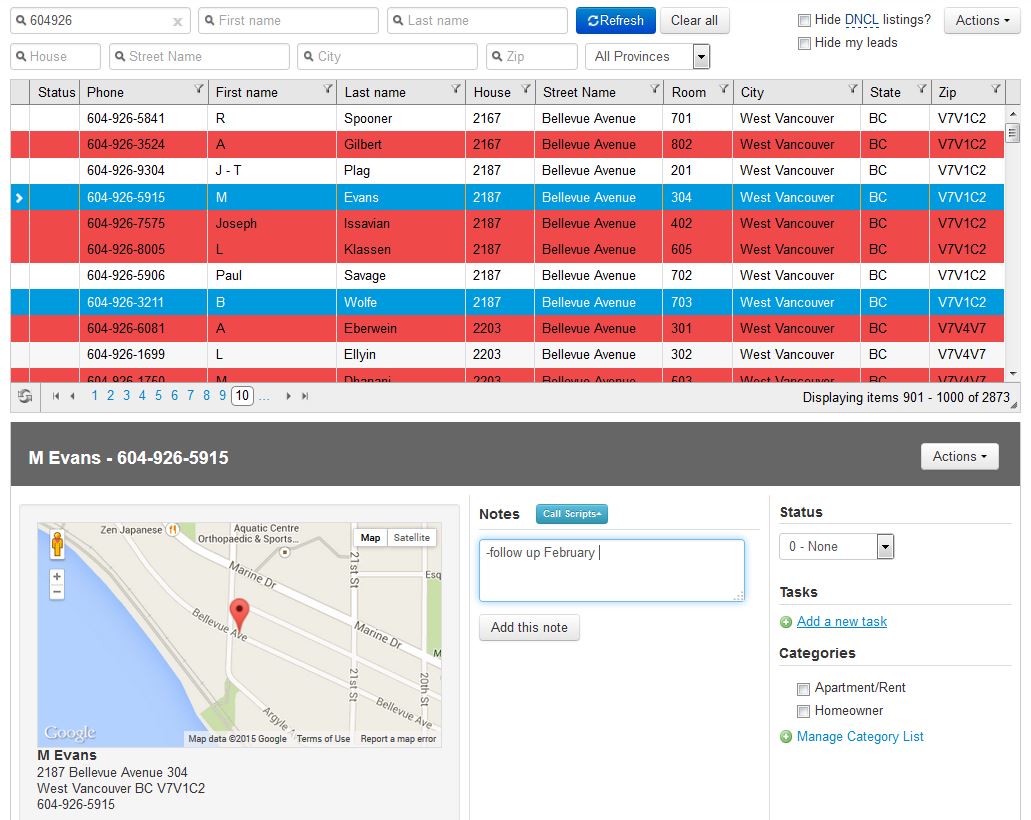Open the Last name column filter icon
Screen dimensions: 1031x820
coord(456,89)
